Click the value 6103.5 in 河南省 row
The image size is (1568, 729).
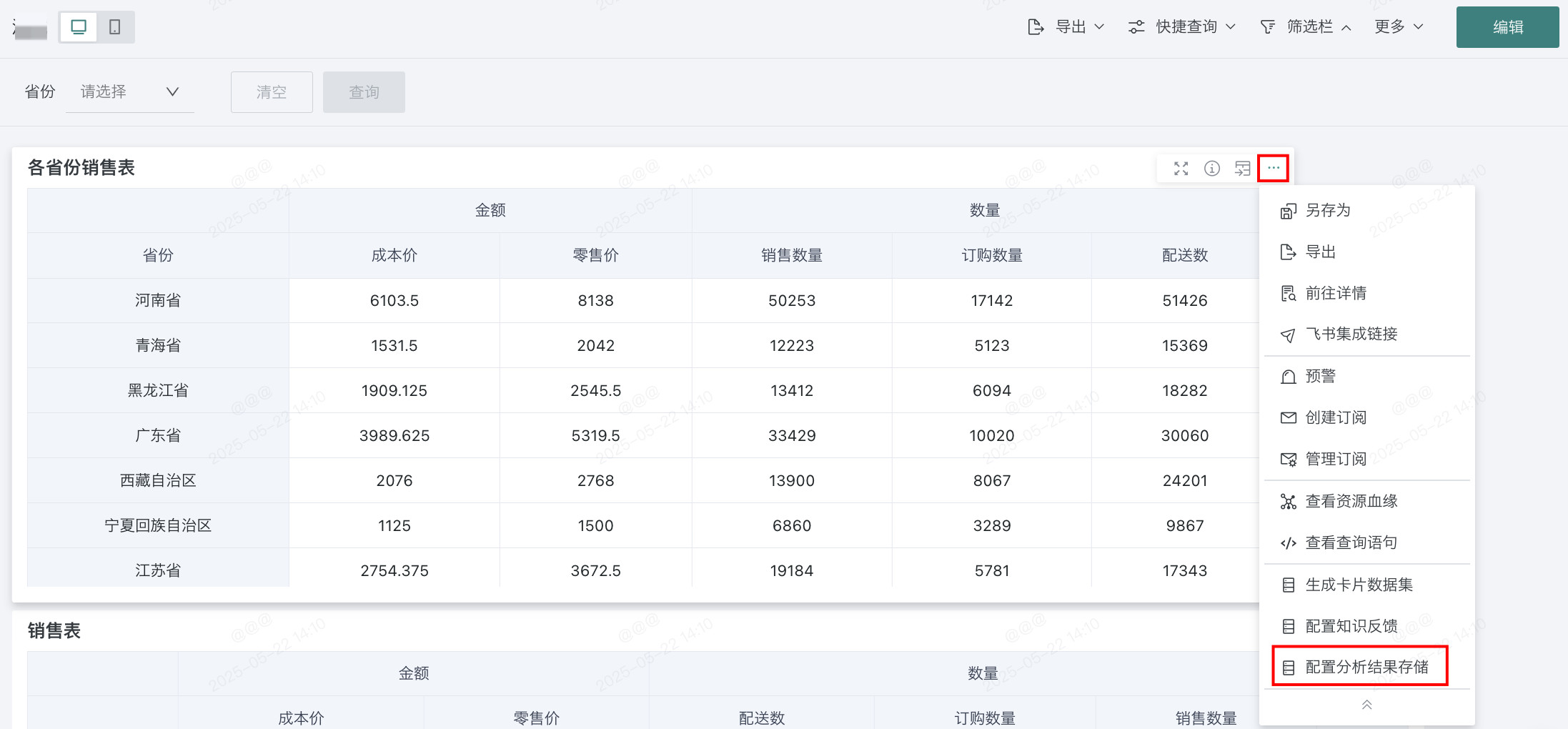click(394, 300)
